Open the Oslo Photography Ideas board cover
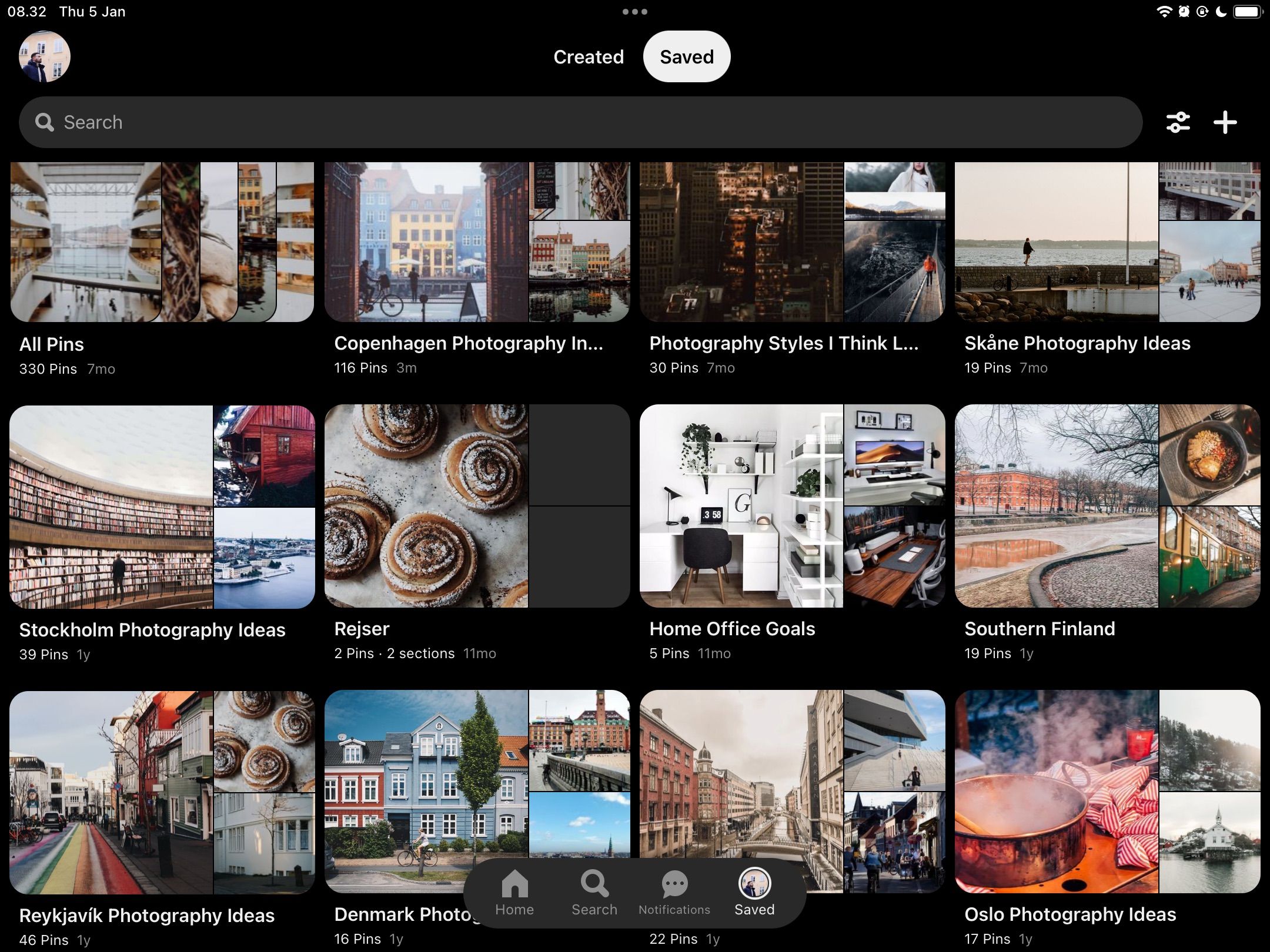 click(1107, 791)
